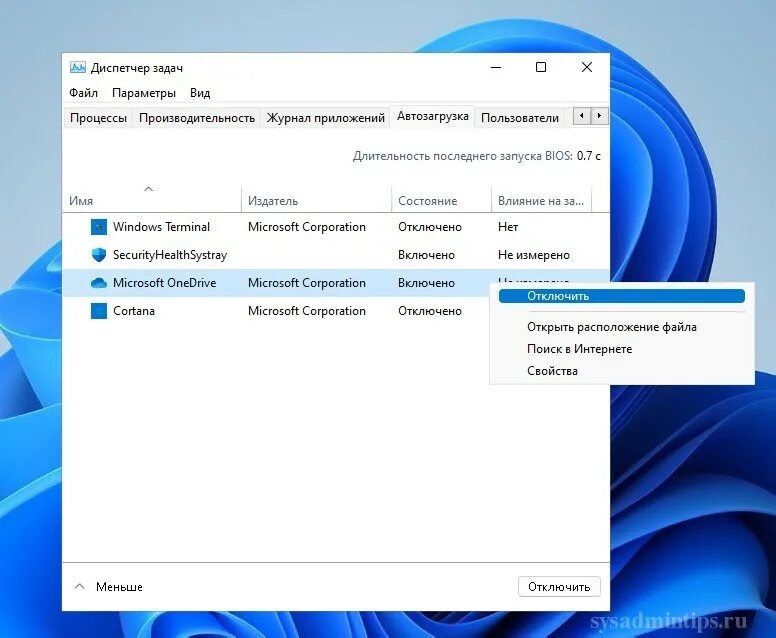Maximize the Диспетчер задач window
The height and width of the screenshot is (638, 776).
click(x=541, y=67)
